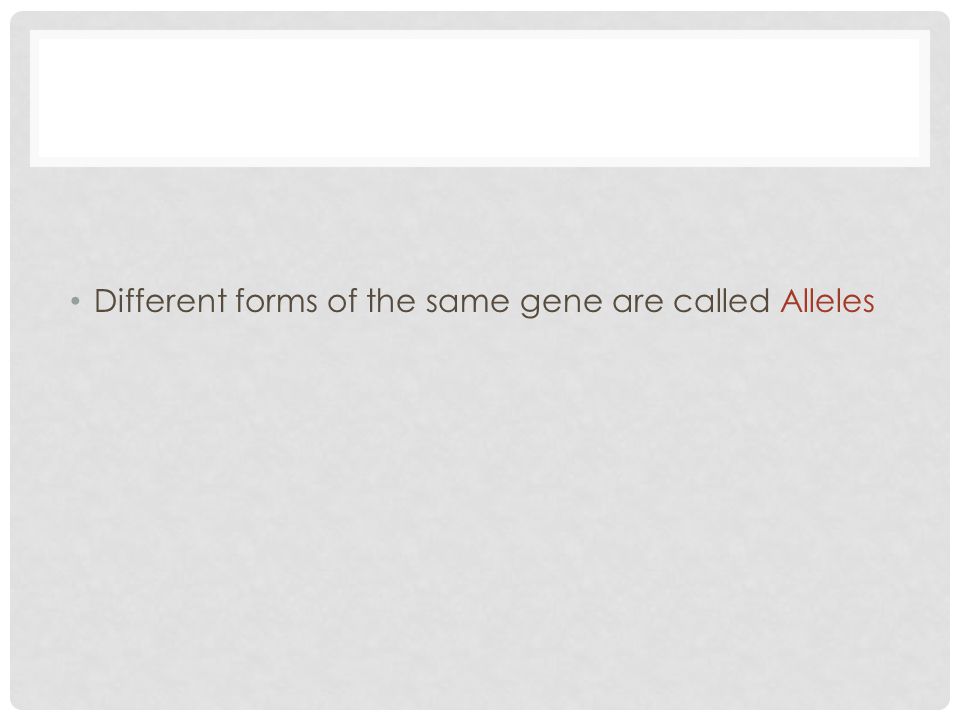Click the center of the white title placeholder

tap(479, 98)
